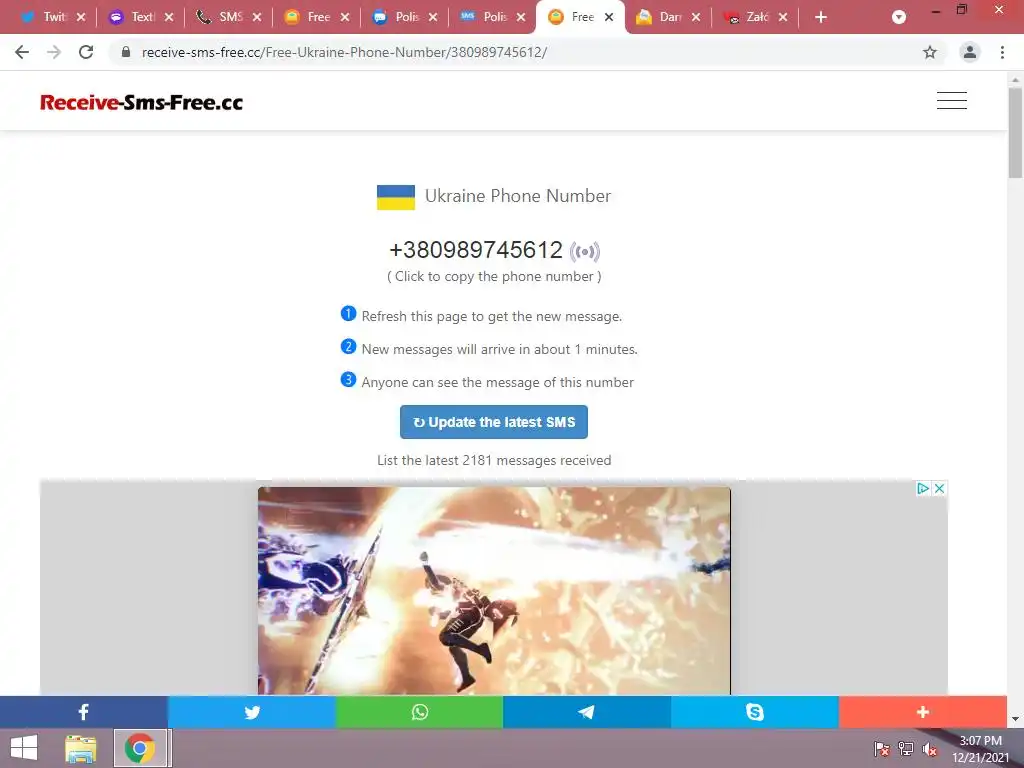Open the AdChoices info icon
This screenshot has height=768, width=1024.
[923, 488]
